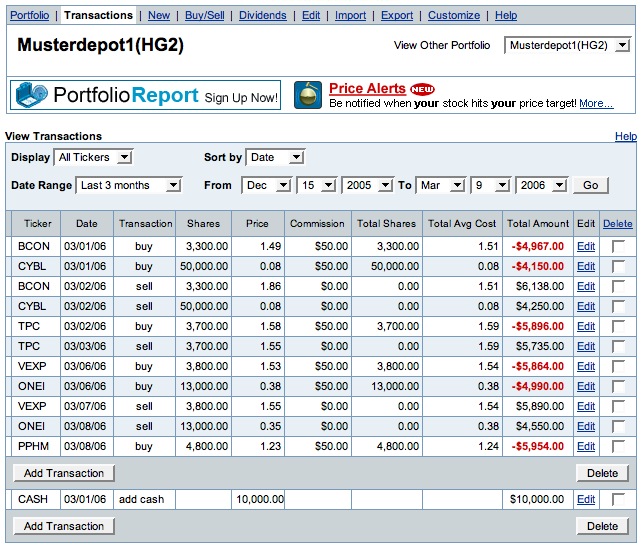Click the Musterdepot1(HG2) portfolio heading
This screenshot has height=548, width=642.
(x=100, y=45)
